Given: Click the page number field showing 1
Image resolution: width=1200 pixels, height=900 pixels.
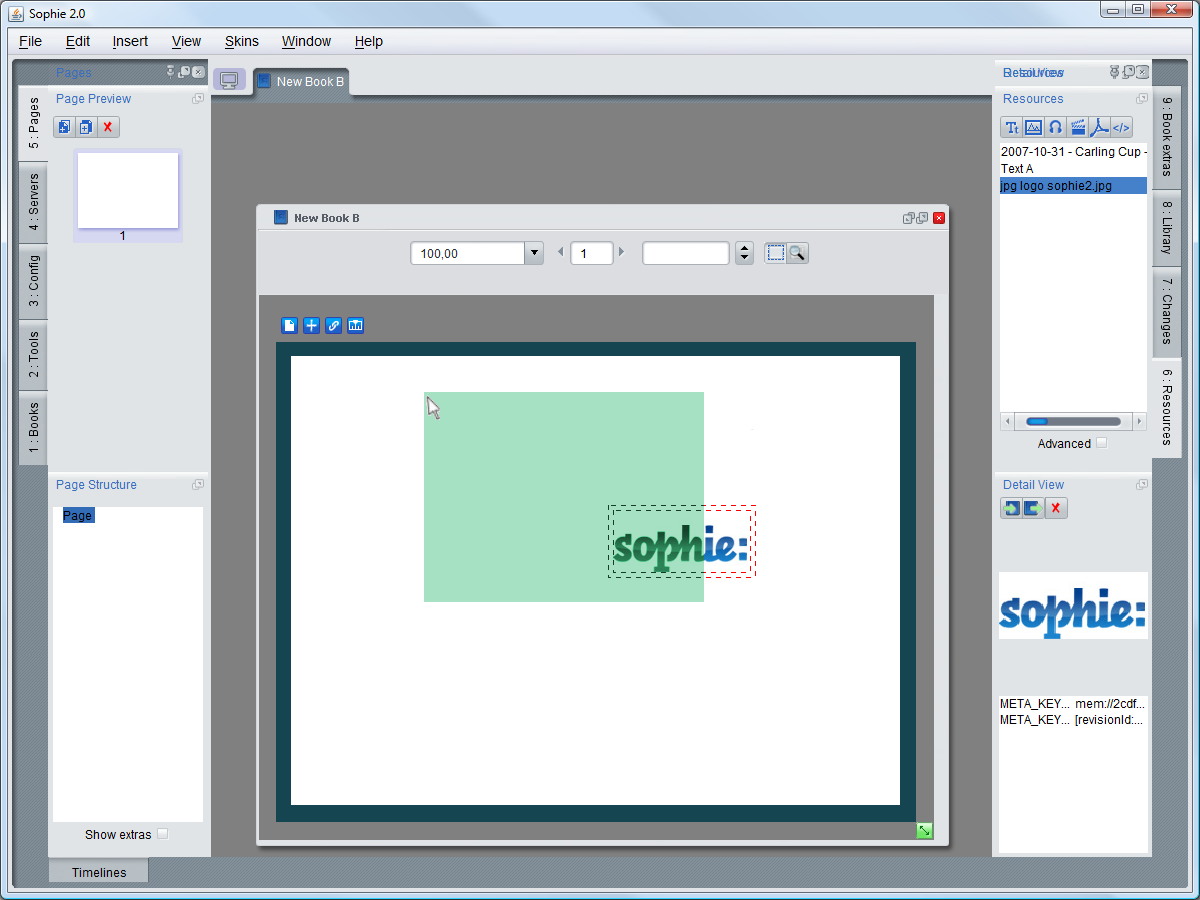Looking at the screenshot, I should click(x=592, y=253).
